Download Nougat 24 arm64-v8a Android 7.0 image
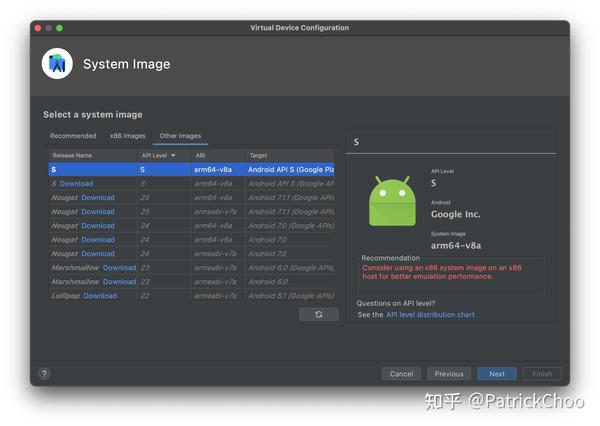Viewport: 600px width, 426px height. [98, 240]
